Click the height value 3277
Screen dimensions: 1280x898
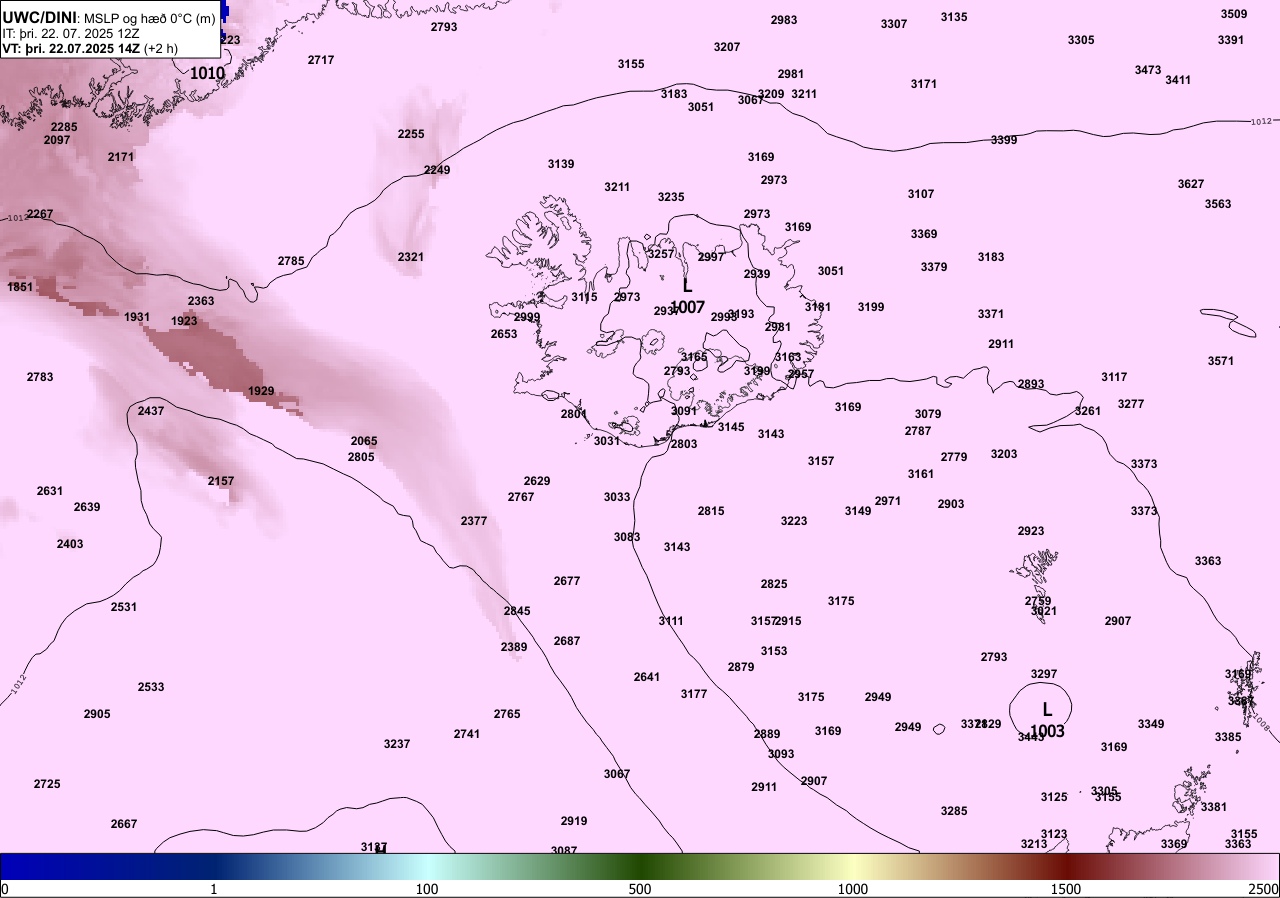pyautogui.click(x=1131, y=404)
